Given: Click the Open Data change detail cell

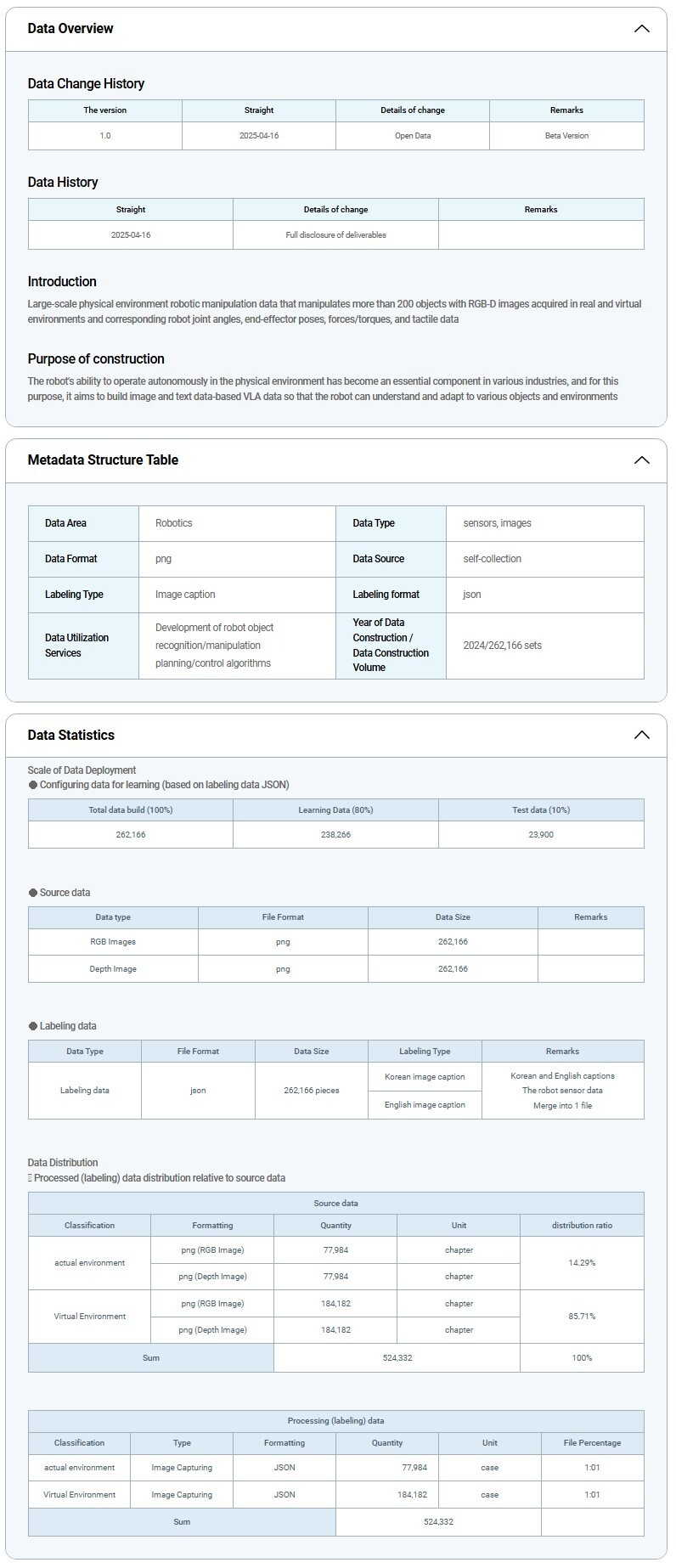Looking at the screenshot, I should pos(412,136).
